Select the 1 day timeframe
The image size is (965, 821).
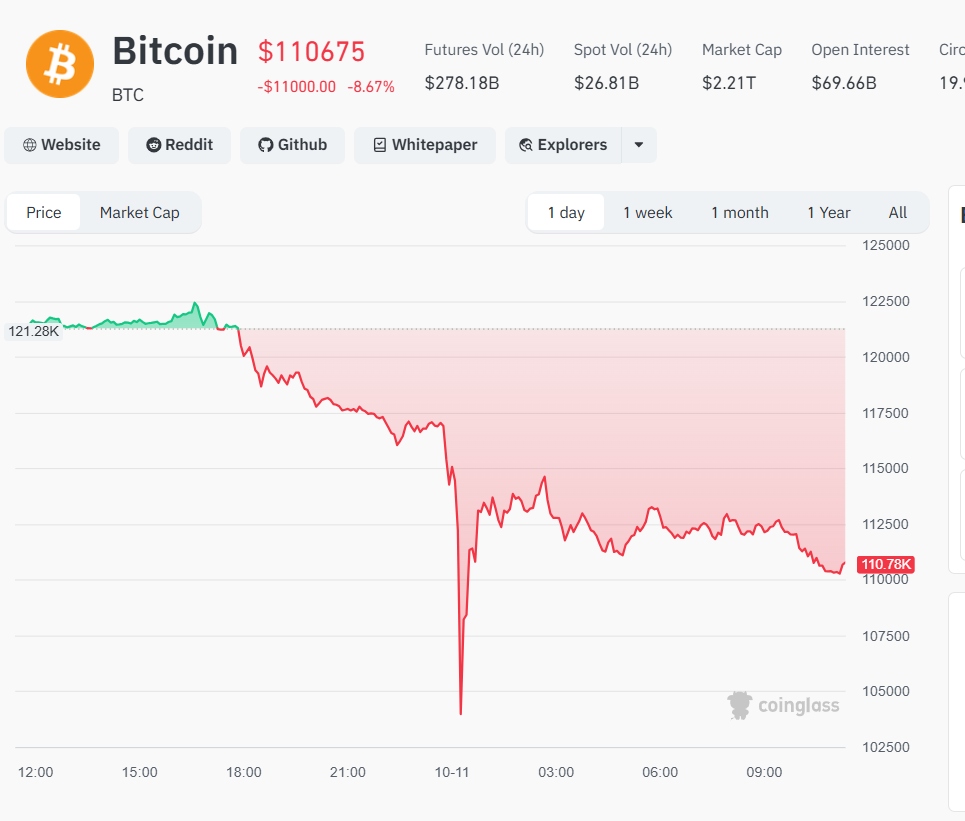[566, 212]
